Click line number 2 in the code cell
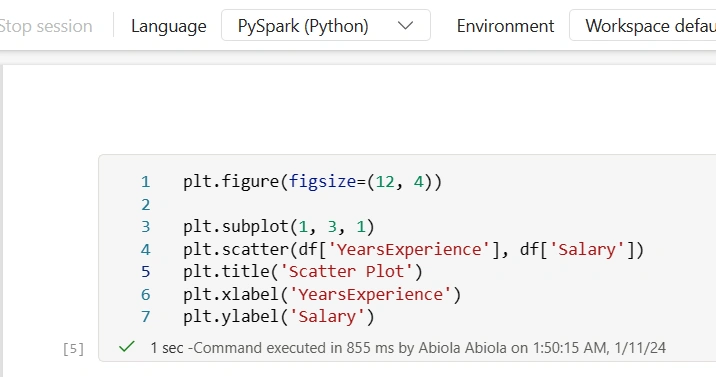 coord(146,204)
